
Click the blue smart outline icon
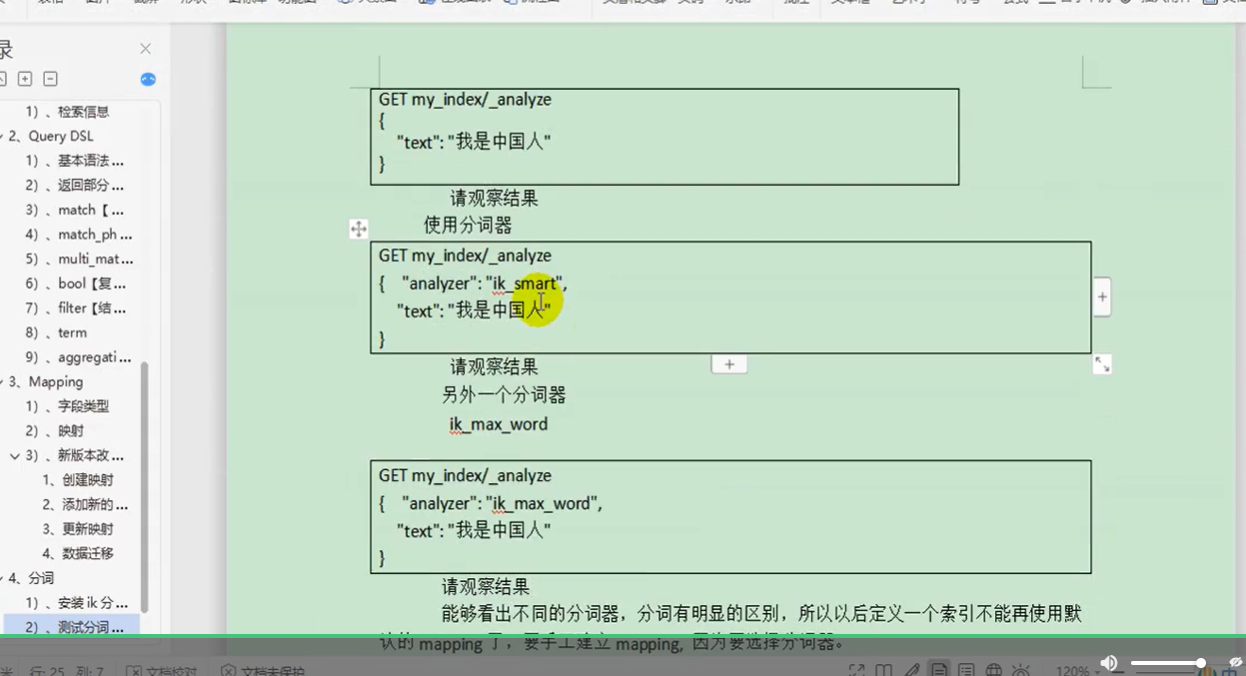[x=148, y=79]
